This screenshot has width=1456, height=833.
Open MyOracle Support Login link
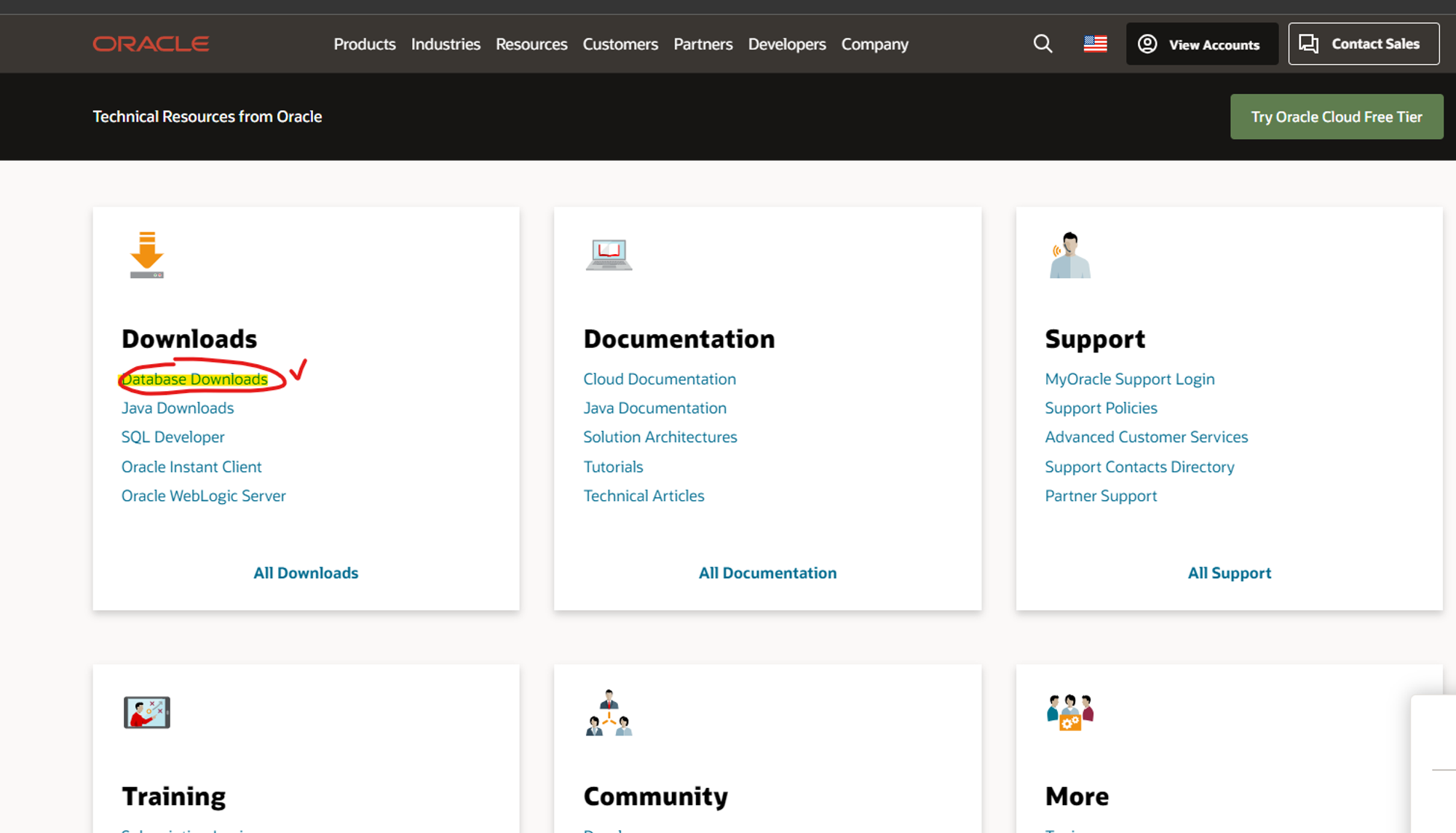pyautogui.click(x=1130, y=379)
